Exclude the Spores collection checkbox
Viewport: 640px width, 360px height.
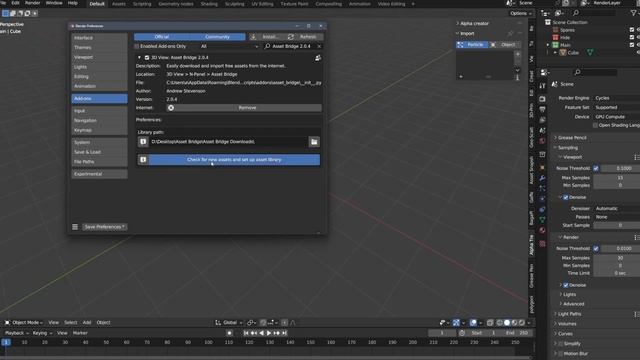pos(632,30)
